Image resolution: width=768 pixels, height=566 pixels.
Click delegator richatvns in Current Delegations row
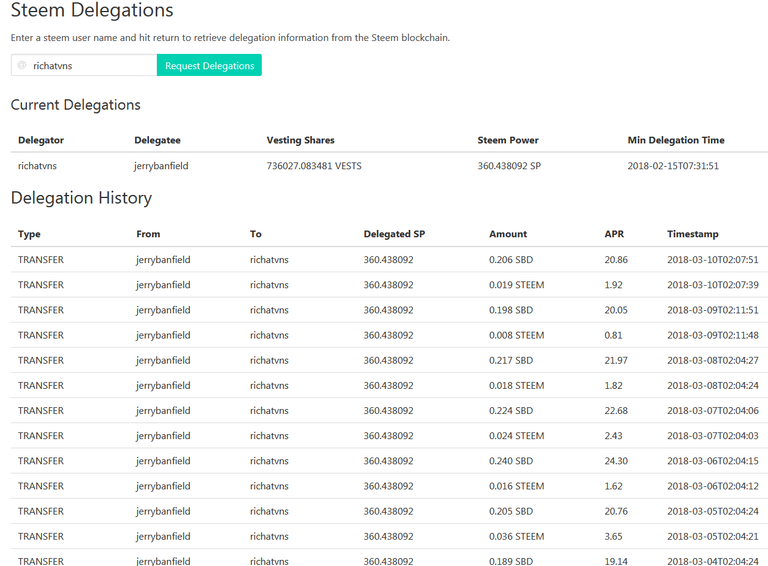coord(40,166)
